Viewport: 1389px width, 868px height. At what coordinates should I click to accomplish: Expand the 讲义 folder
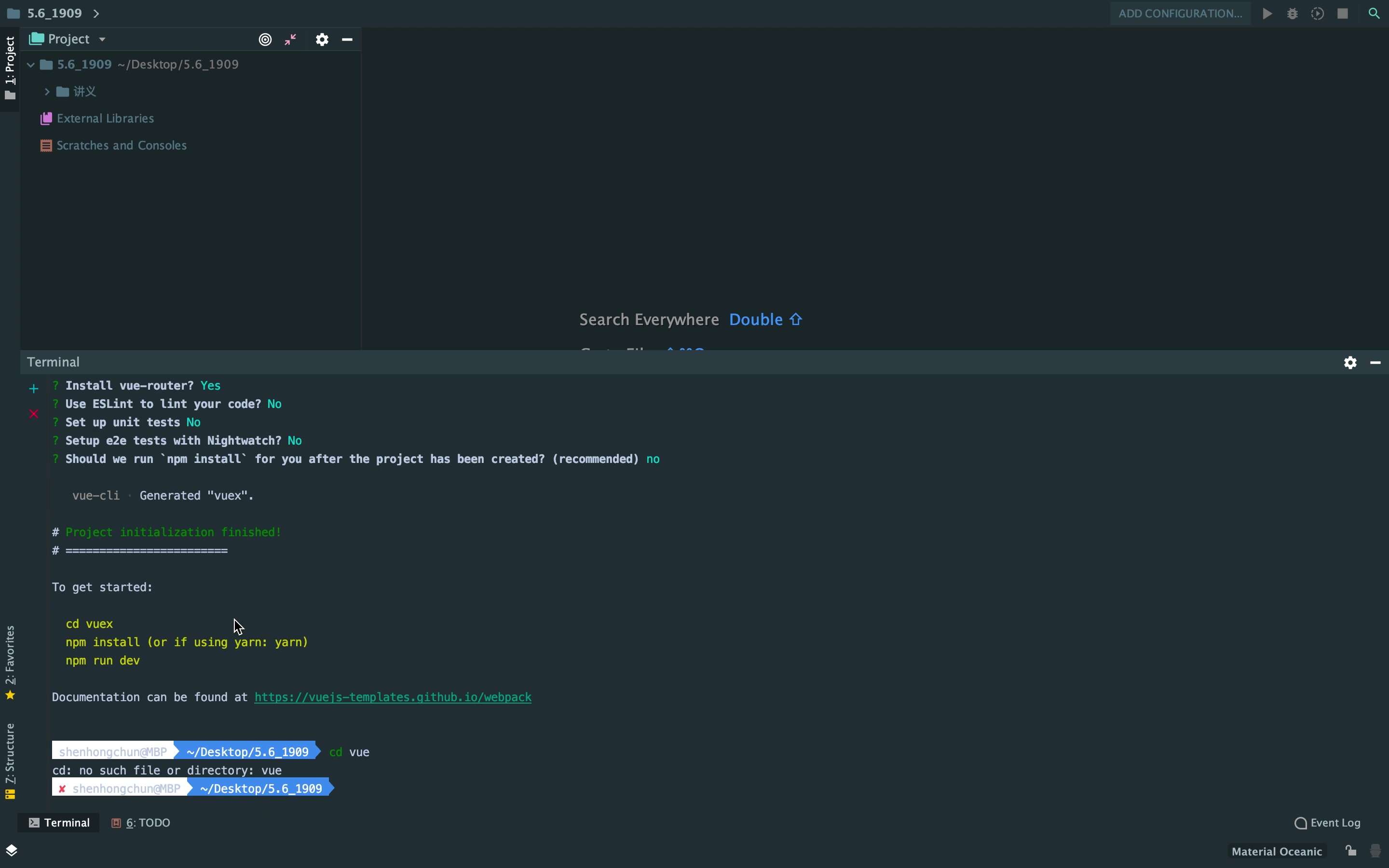coord(47,92)
